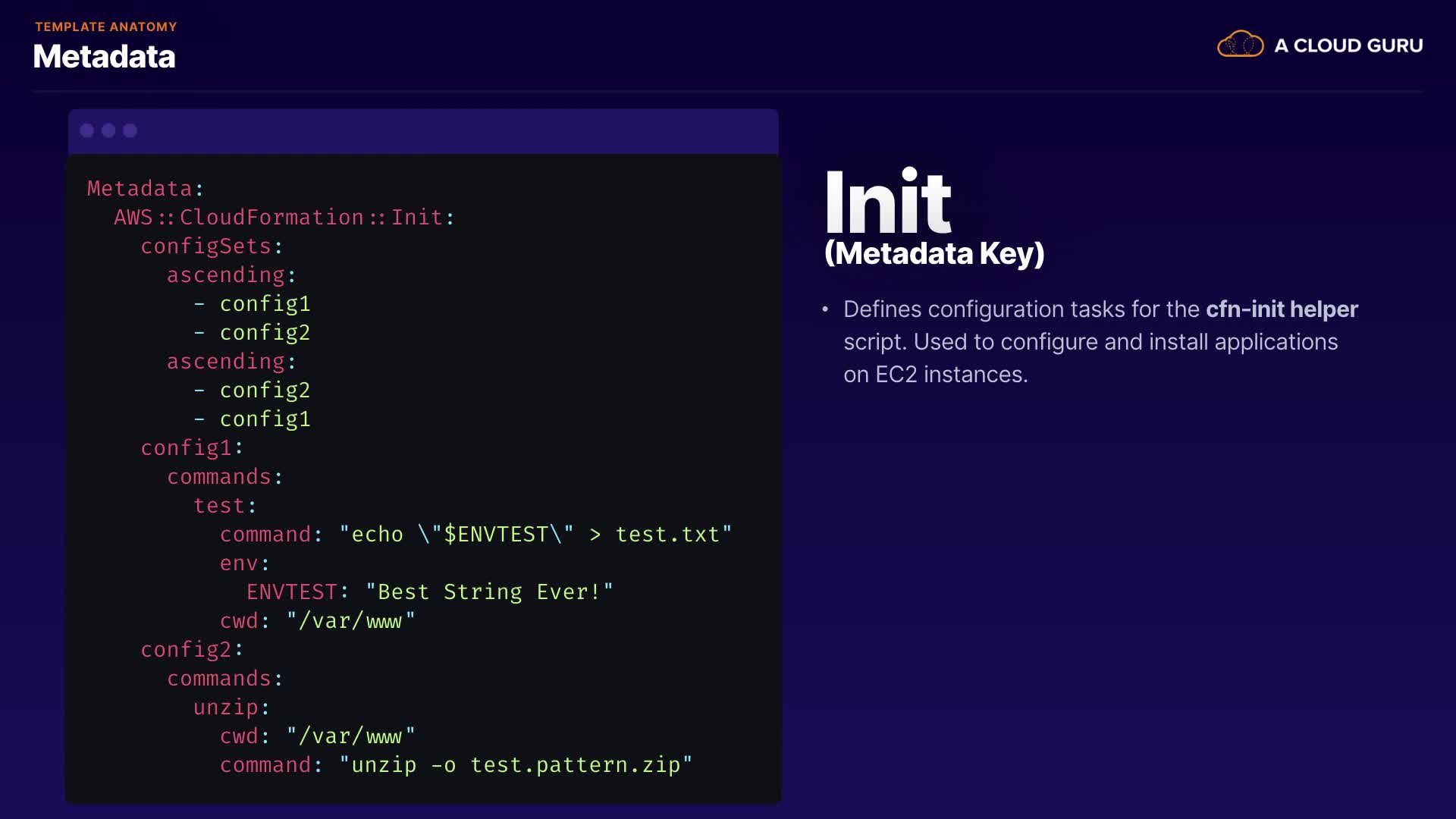Click the first window dot in code panel
Screen dimensions: 1456x819
point(87,130)
